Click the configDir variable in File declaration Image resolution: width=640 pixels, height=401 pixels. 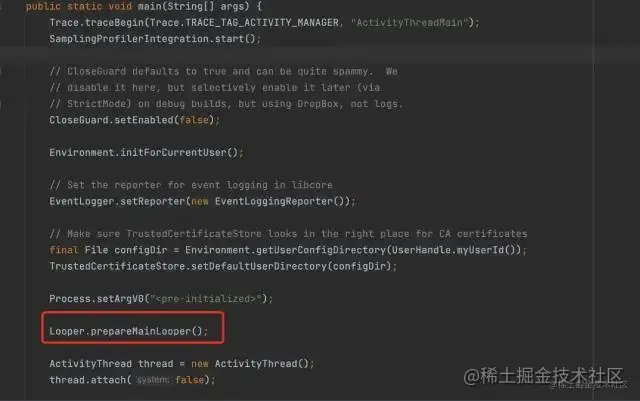pyautogui.click(x=140, y=250)
